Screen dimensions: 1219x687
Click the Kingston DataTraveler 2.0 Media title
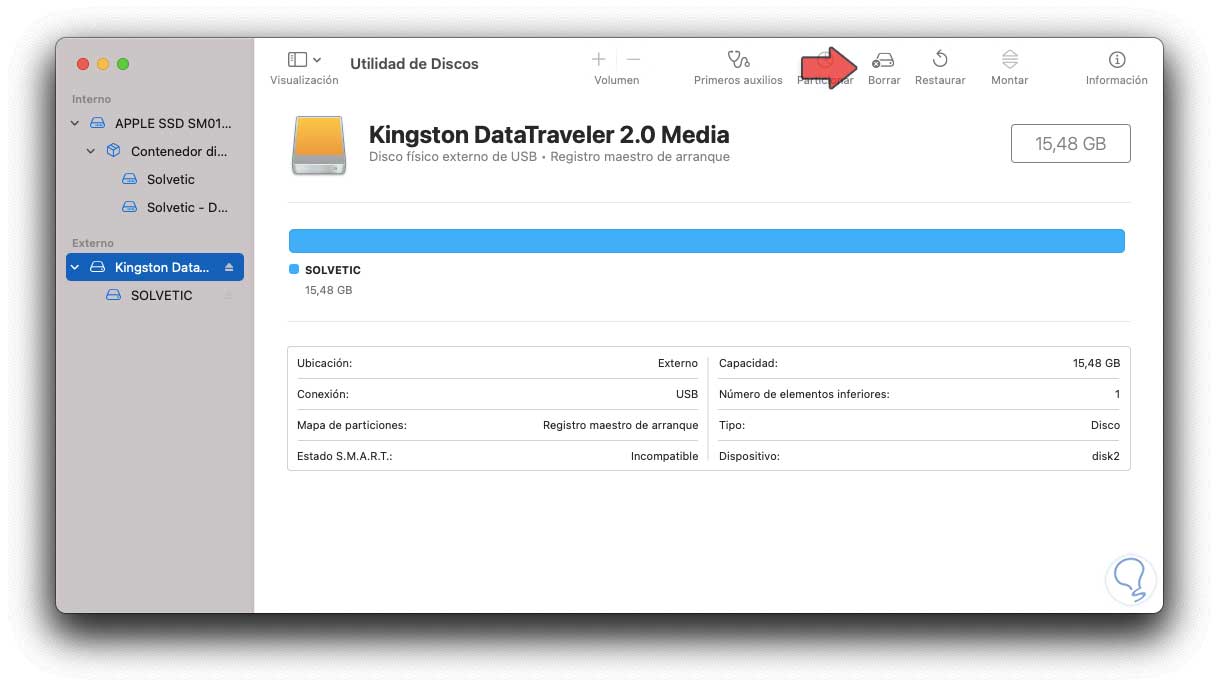[x=549, y=134]
